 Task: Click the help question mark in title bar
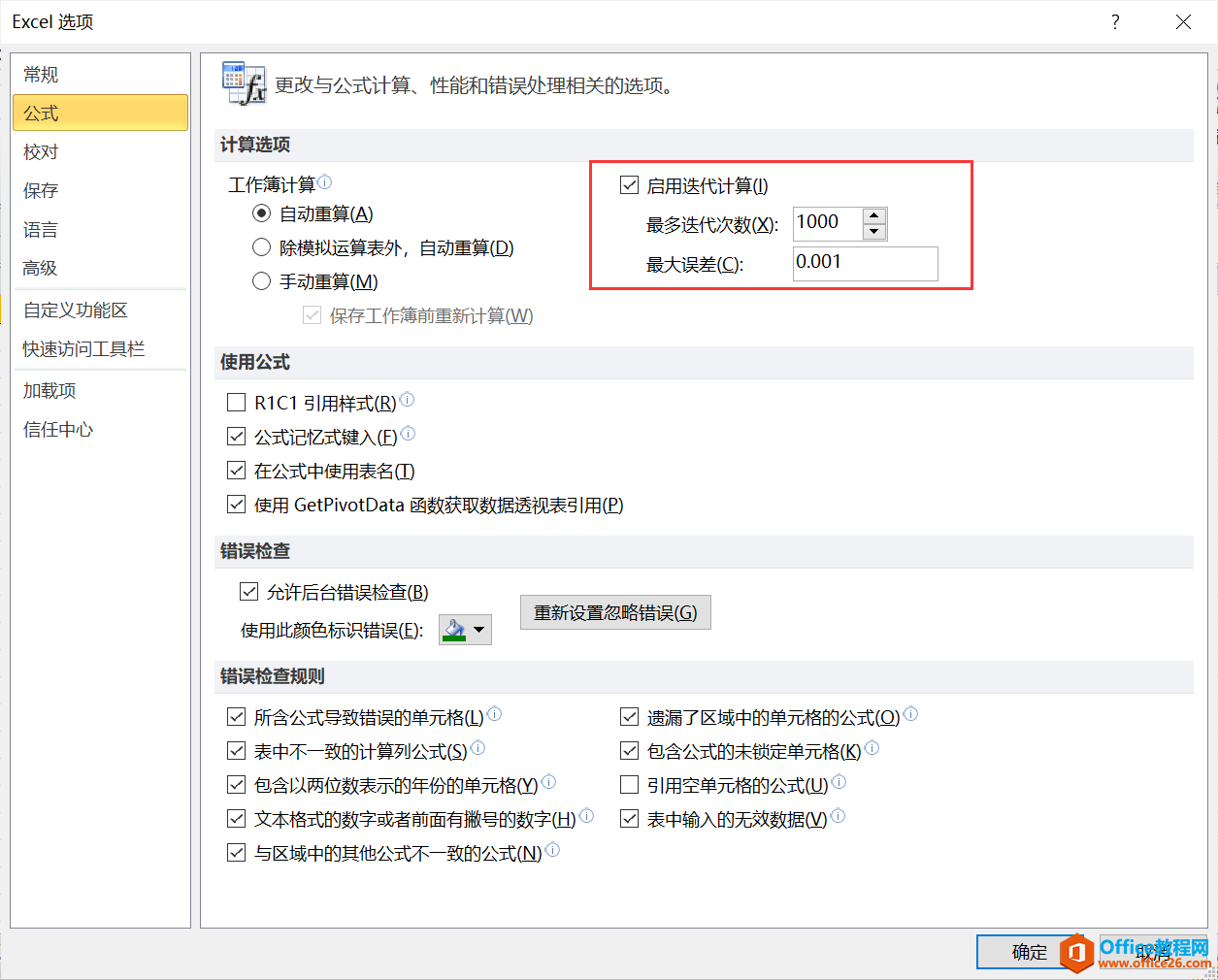click(x=1115, y=21)
